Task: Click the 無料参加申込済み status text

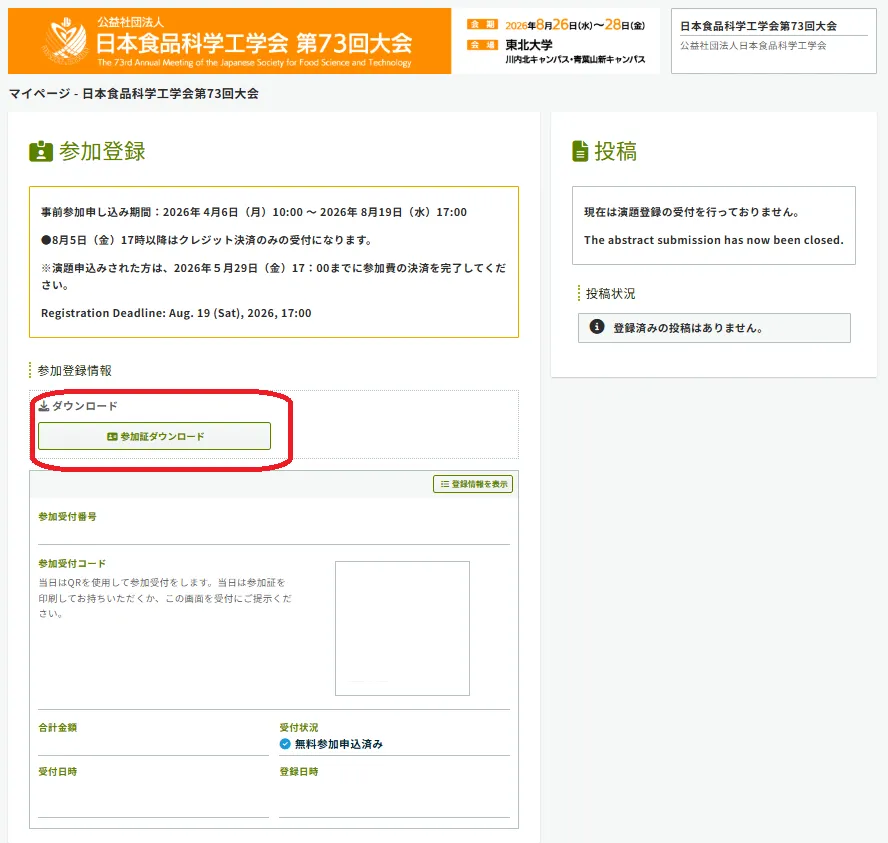Action: (339, 744)
